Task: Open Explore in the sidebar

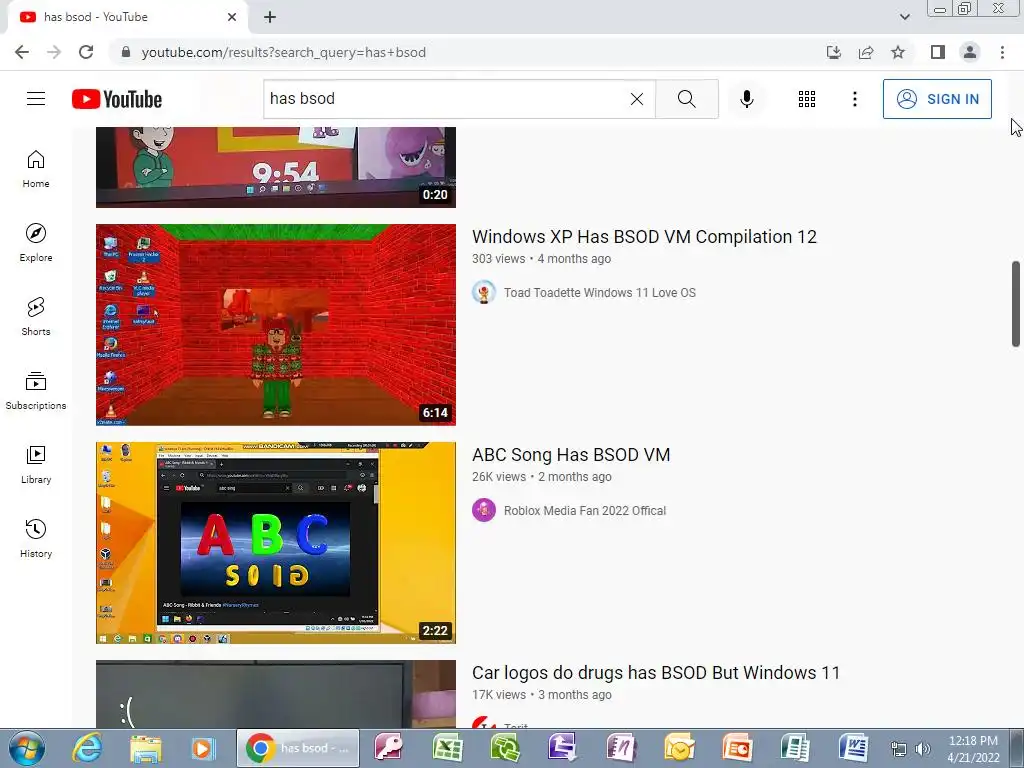Action: [36, 242]
